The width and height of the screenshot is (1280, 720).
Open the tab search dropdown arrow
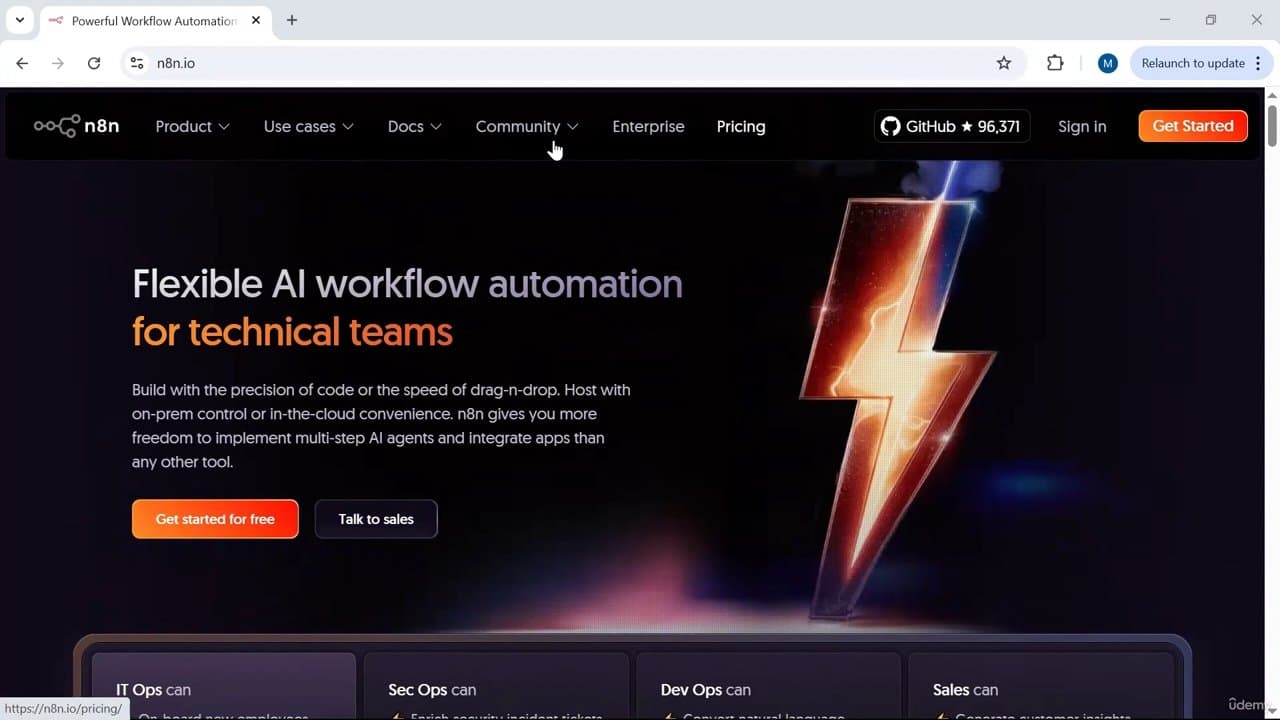click(x=19, y=20)
